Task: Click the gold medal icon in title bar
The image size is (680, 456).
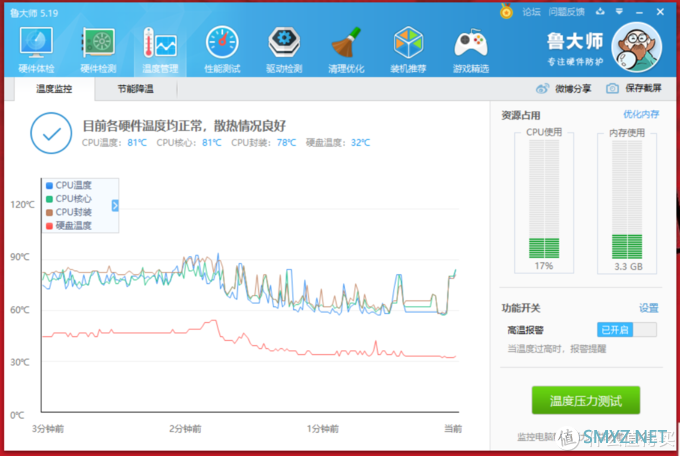Action: tap(506, 11)
